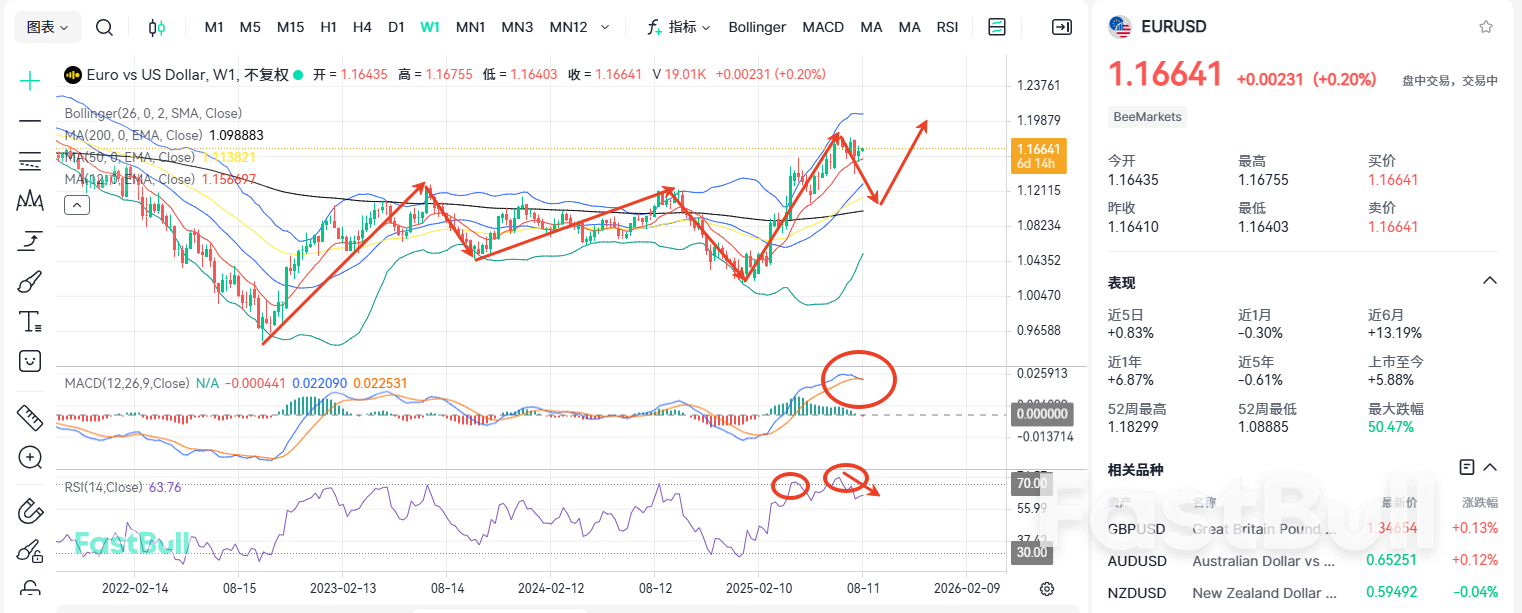Select the text annotation tool
The image size is (1522, 613).
(29, 321)
